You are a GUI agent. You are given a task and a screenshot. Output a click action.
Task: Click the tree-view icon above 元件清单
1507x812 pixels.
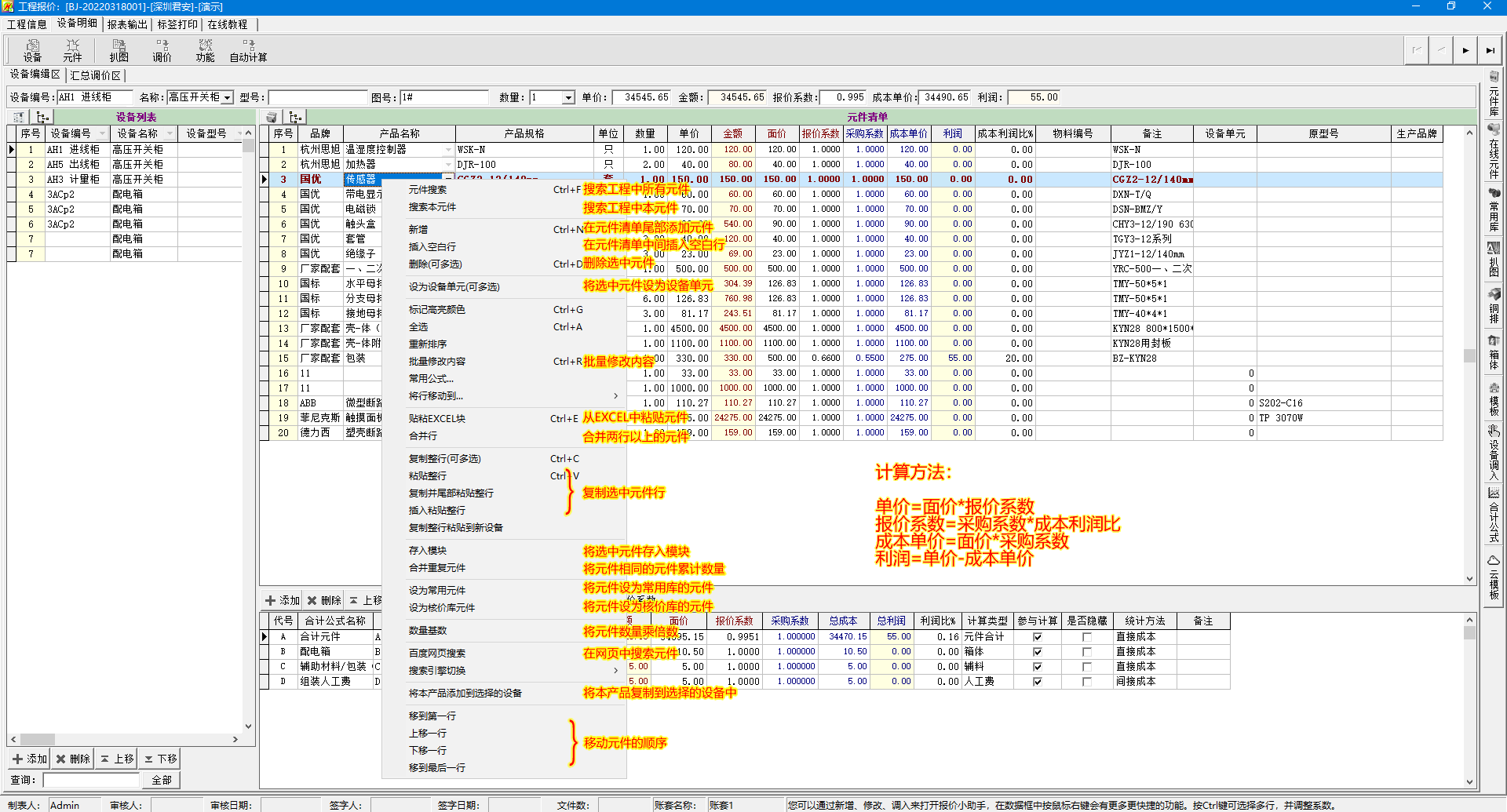pos(295,117)
